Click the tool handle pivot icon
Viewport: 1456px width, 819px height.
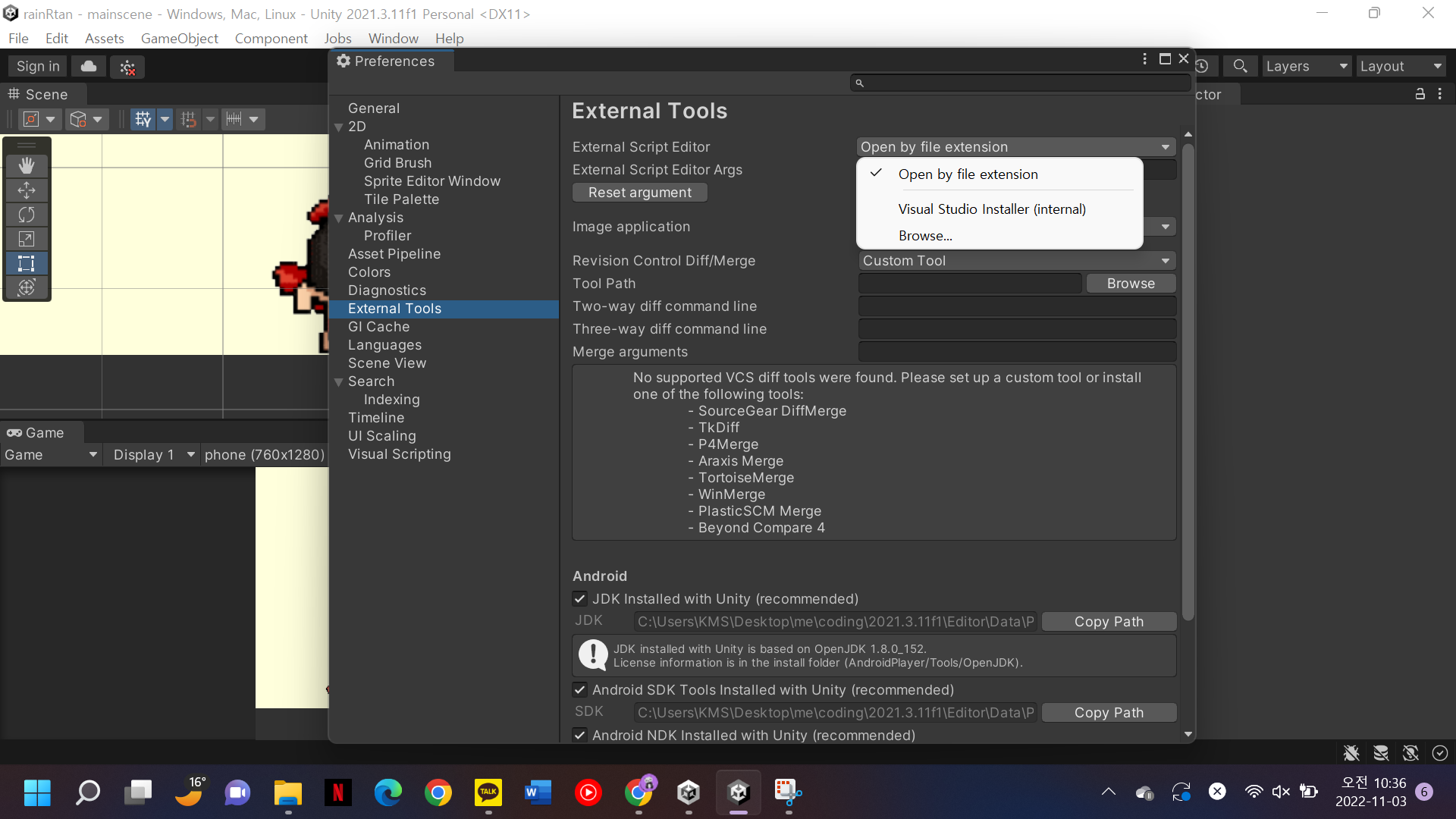31,119
